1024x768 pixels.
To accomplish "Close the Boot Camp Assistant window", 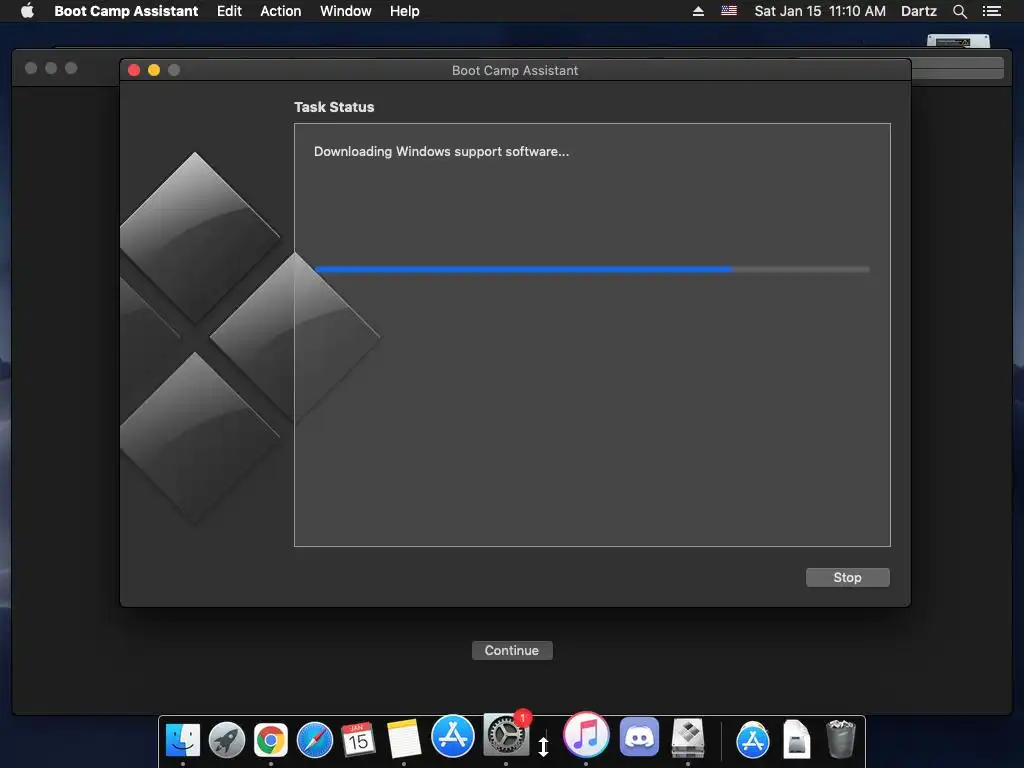I will tap(134, 70).
